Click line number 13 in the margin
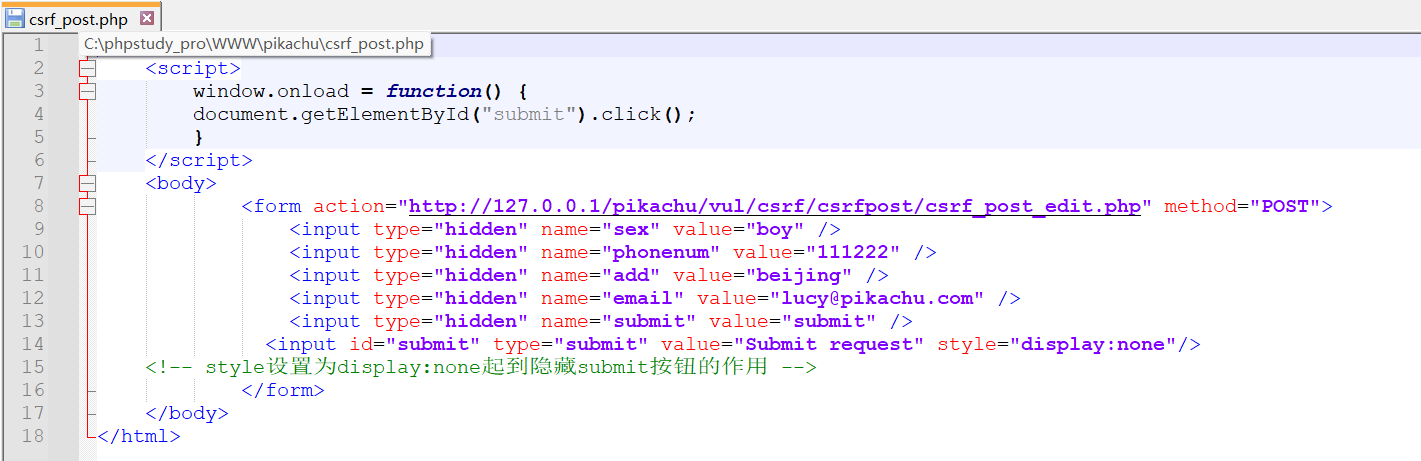Image resolution: width=1421 pixels, height=461 pixels. click(x=33, y=321)
